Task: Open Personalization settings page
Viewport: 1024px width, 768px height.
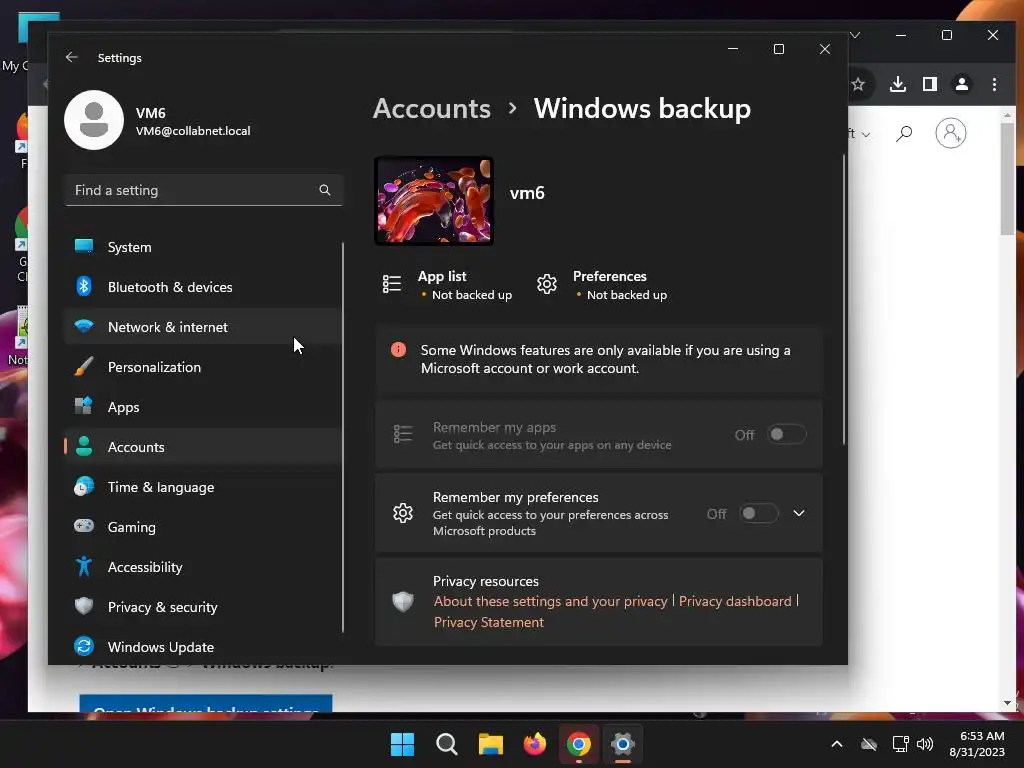Action: [202, 367]
